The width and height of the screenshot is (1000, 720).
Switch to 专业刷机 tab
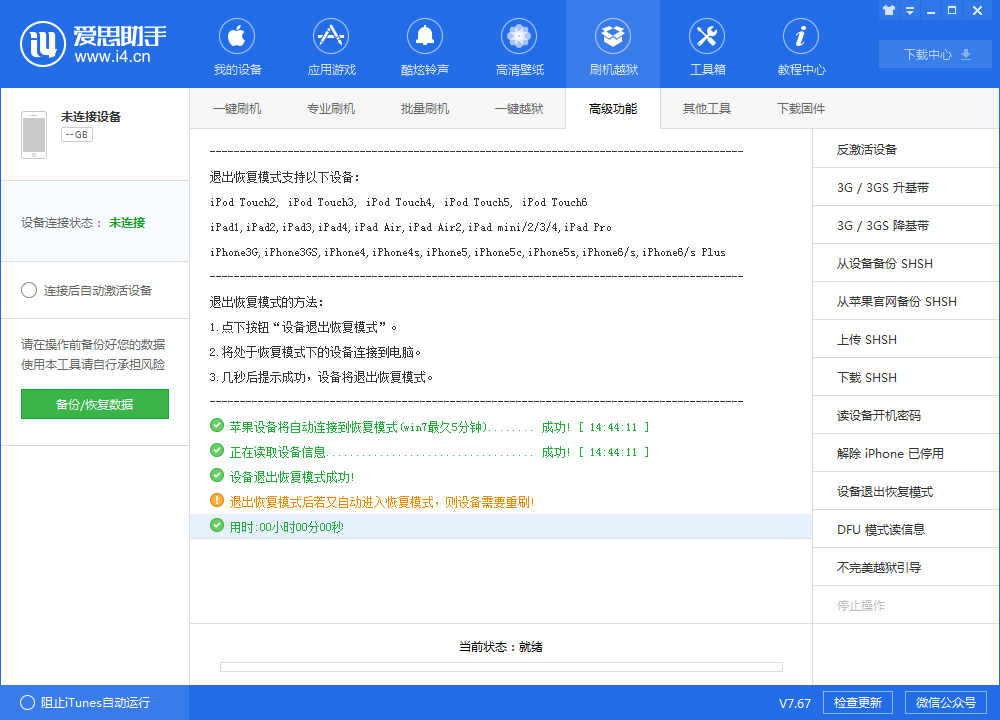(330, 108)
